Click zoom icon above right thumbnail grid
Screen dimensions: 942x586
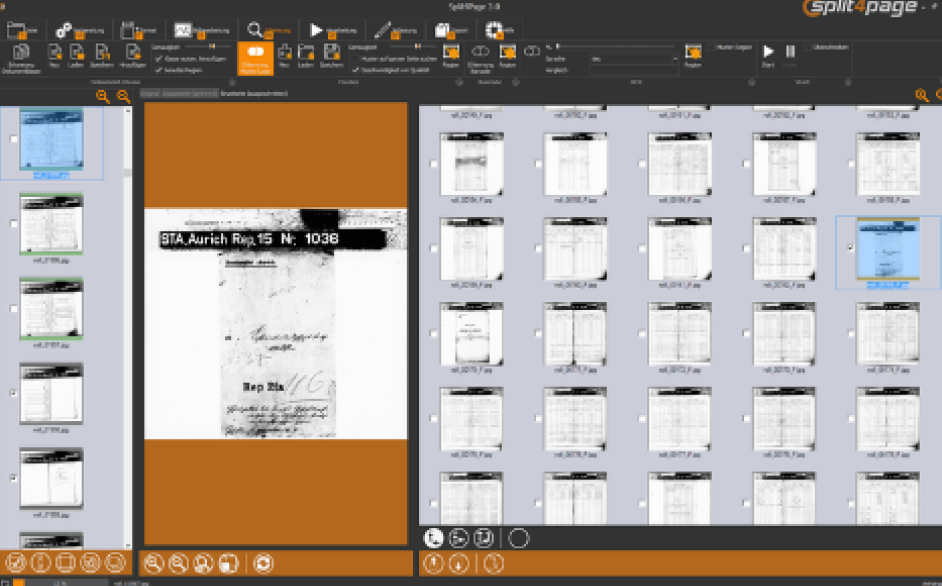coord(921,95)
